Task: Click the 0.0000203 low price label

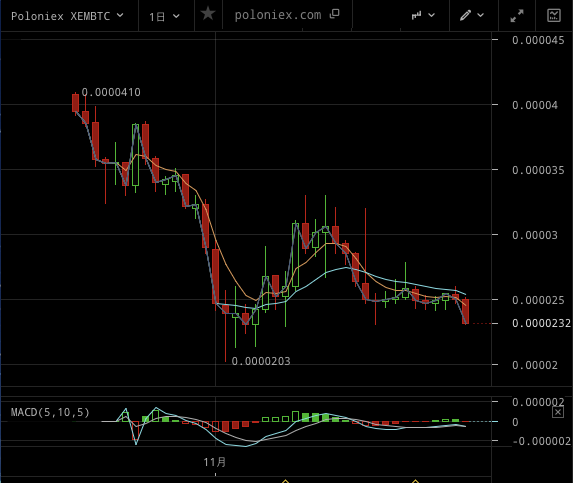Action: coord(261,361)
